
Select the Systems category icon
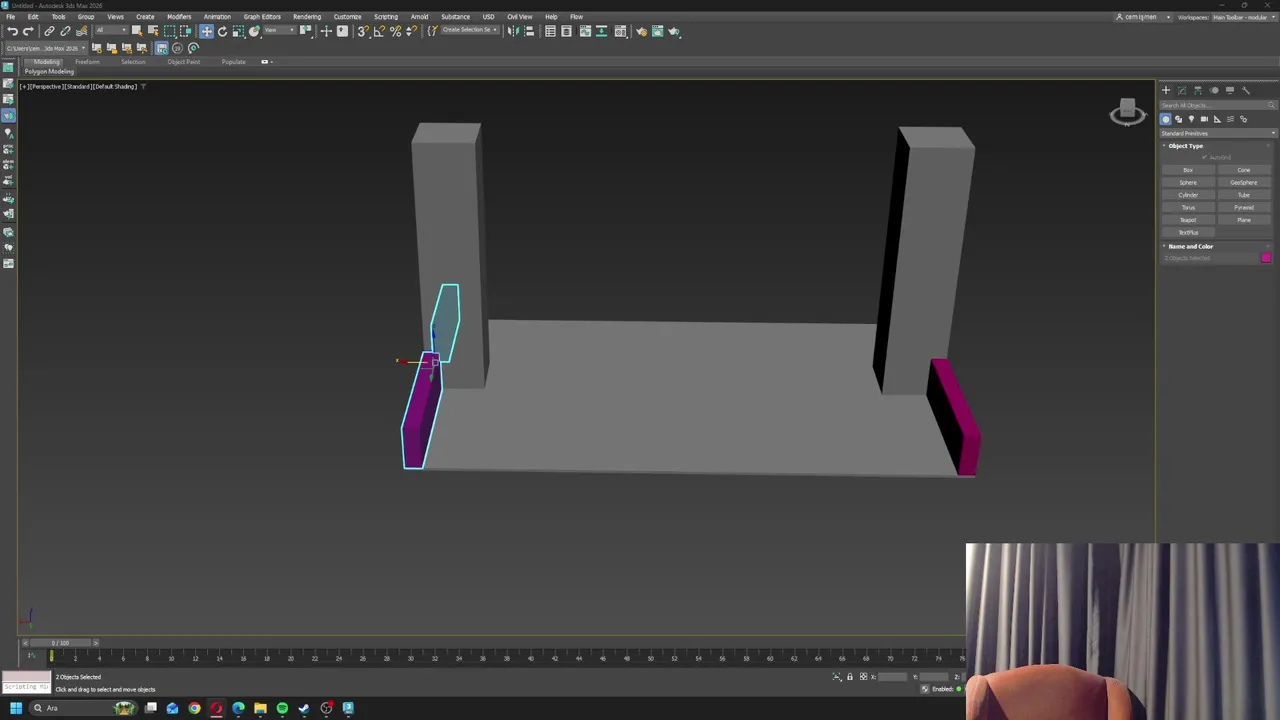(1244, 119)
